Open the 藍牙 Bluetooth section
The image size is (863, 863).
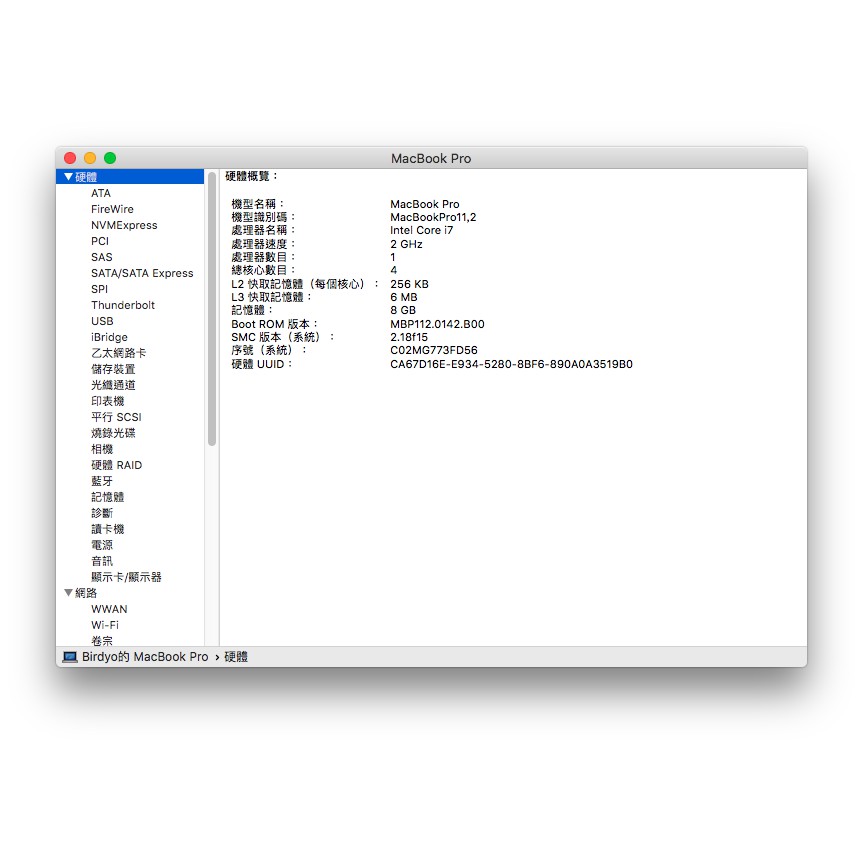pyautogui.click(x=102, y=481)
